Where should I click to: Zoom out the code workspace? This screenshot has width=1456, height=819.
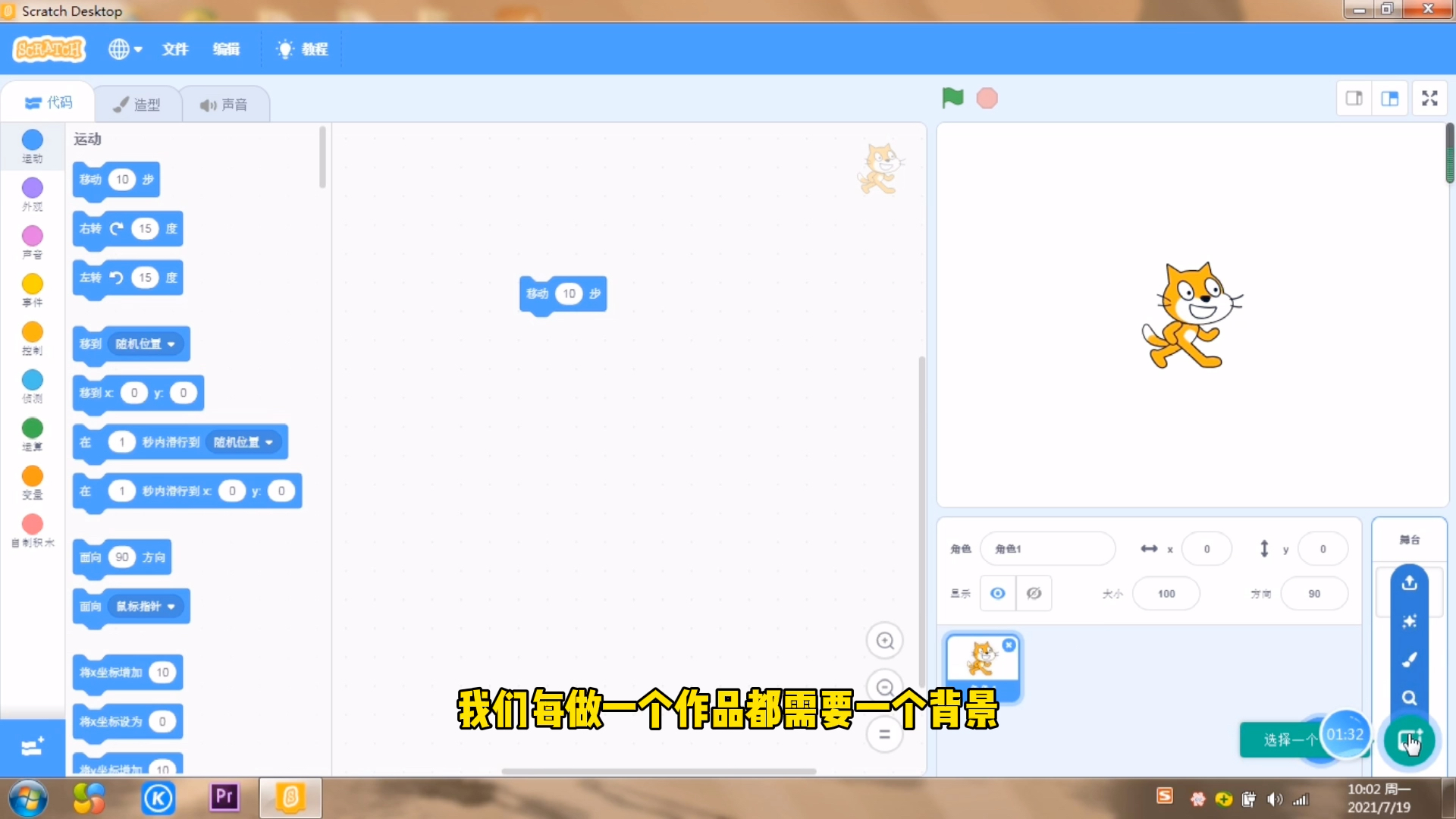pos(884,687)
